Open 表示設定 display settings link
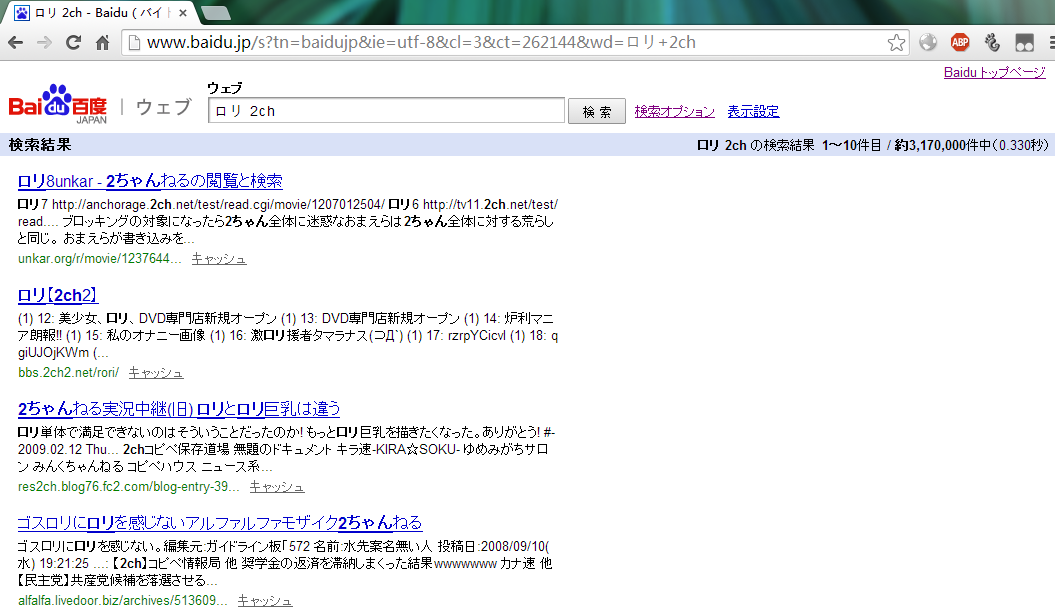1055x616 pixels. pyautogui.click(x=753, y=112)
